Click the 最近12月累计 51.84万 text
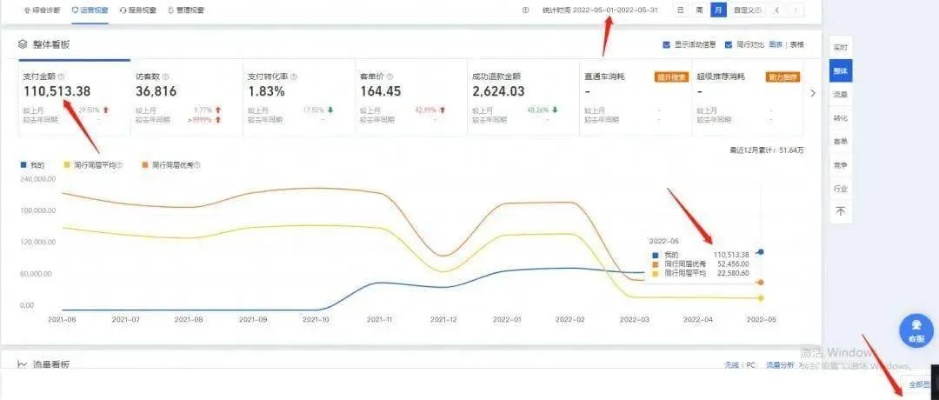 (x=767, y=150)
